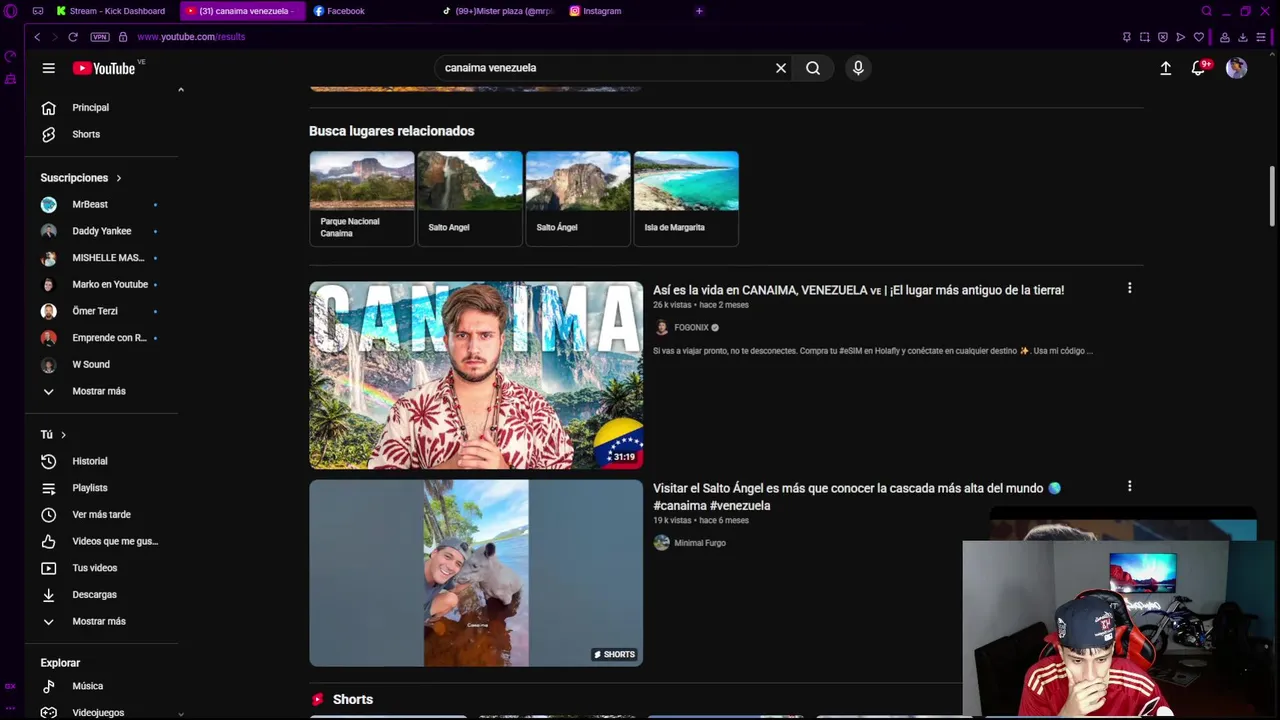
Task: Open the browser easy setup icon
Action: click(1263, 37)
